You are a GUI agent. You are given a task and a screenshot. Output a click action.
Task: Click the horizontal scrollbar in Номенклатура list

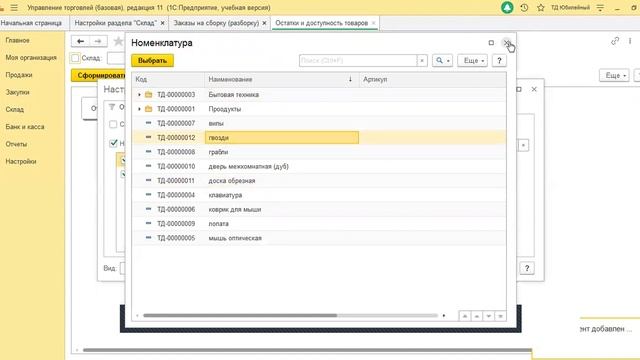(240, 316)
